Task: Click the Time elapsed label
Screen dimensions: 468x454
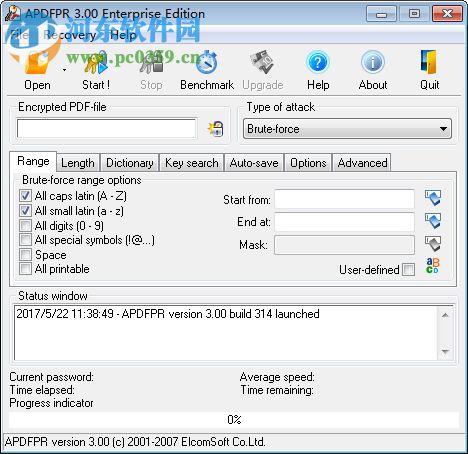Action: [x=42, y=390]
